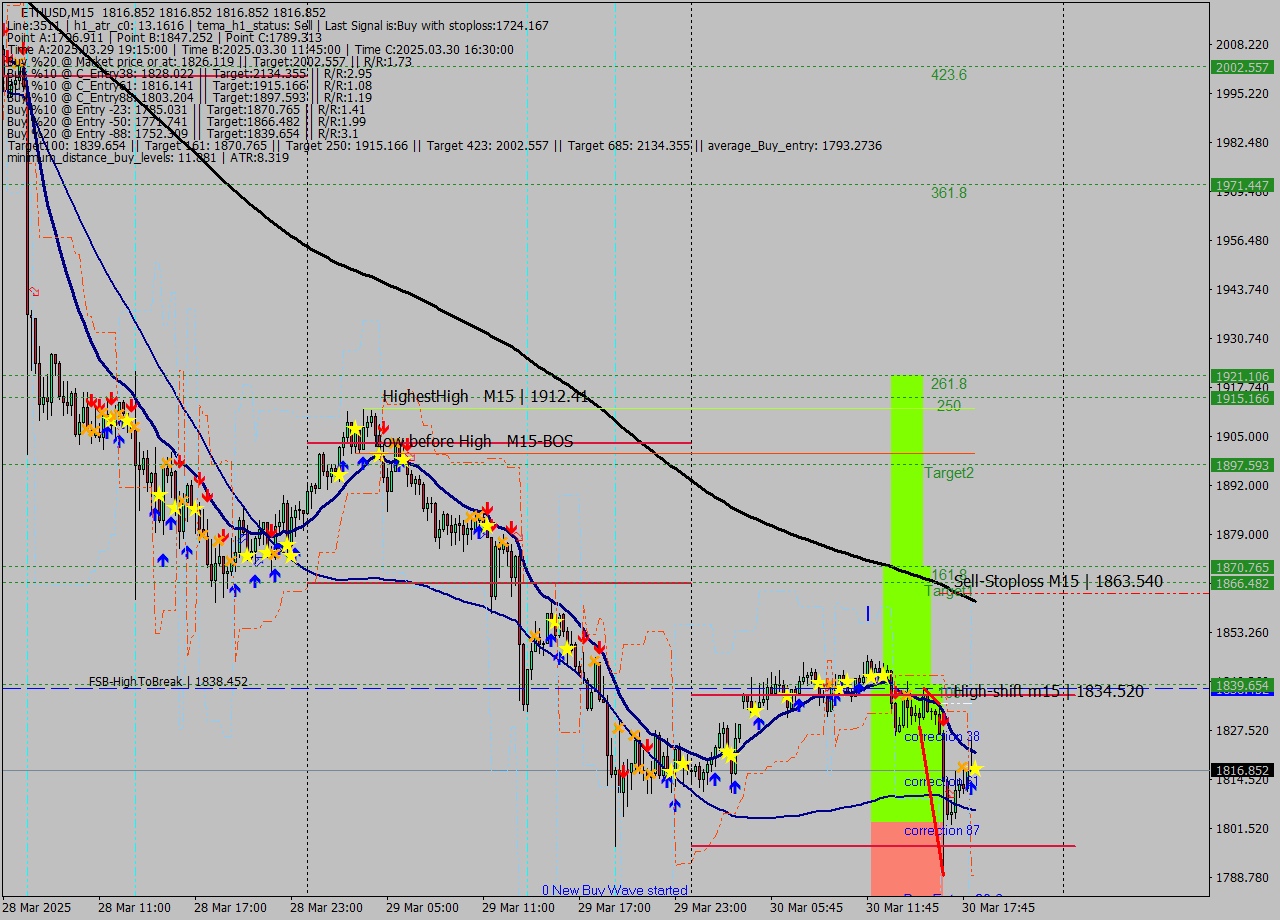Click the New Buy Wave started text
This screenshot has width=1280, height=920.
click(x=615, y=890)
